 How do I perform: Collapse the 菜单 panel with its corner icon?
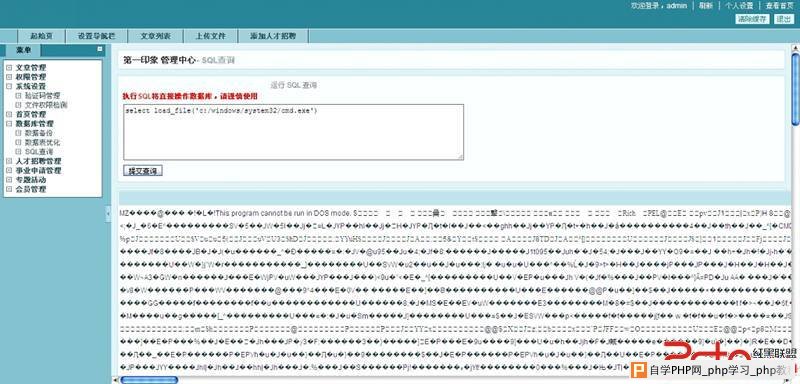pos(100,49)
